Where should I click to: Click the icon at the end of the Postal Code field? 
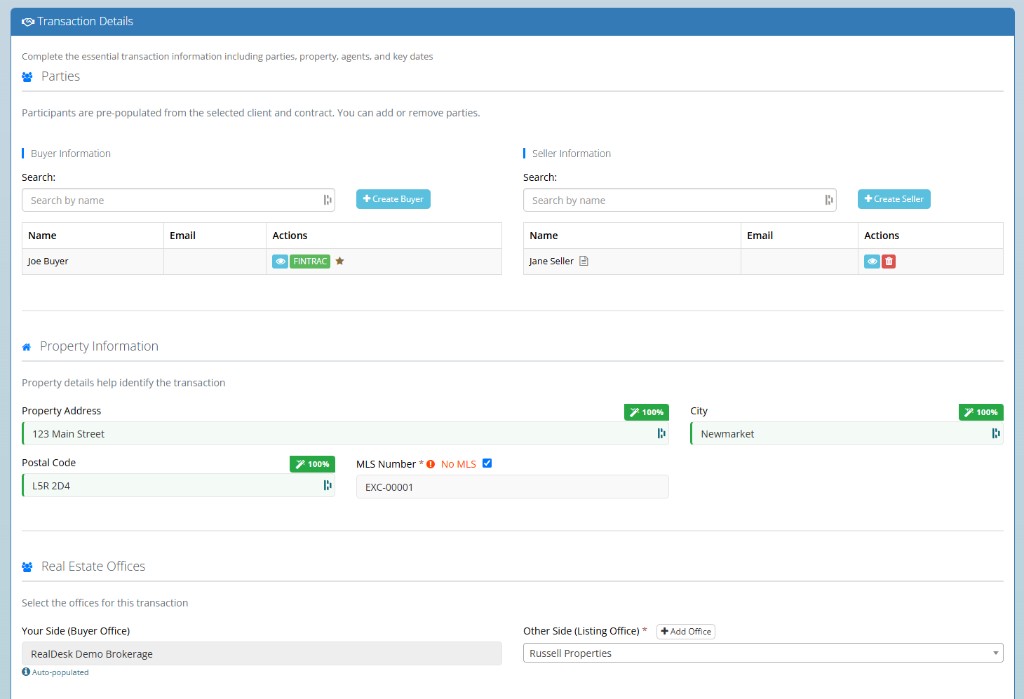(327, 485)
